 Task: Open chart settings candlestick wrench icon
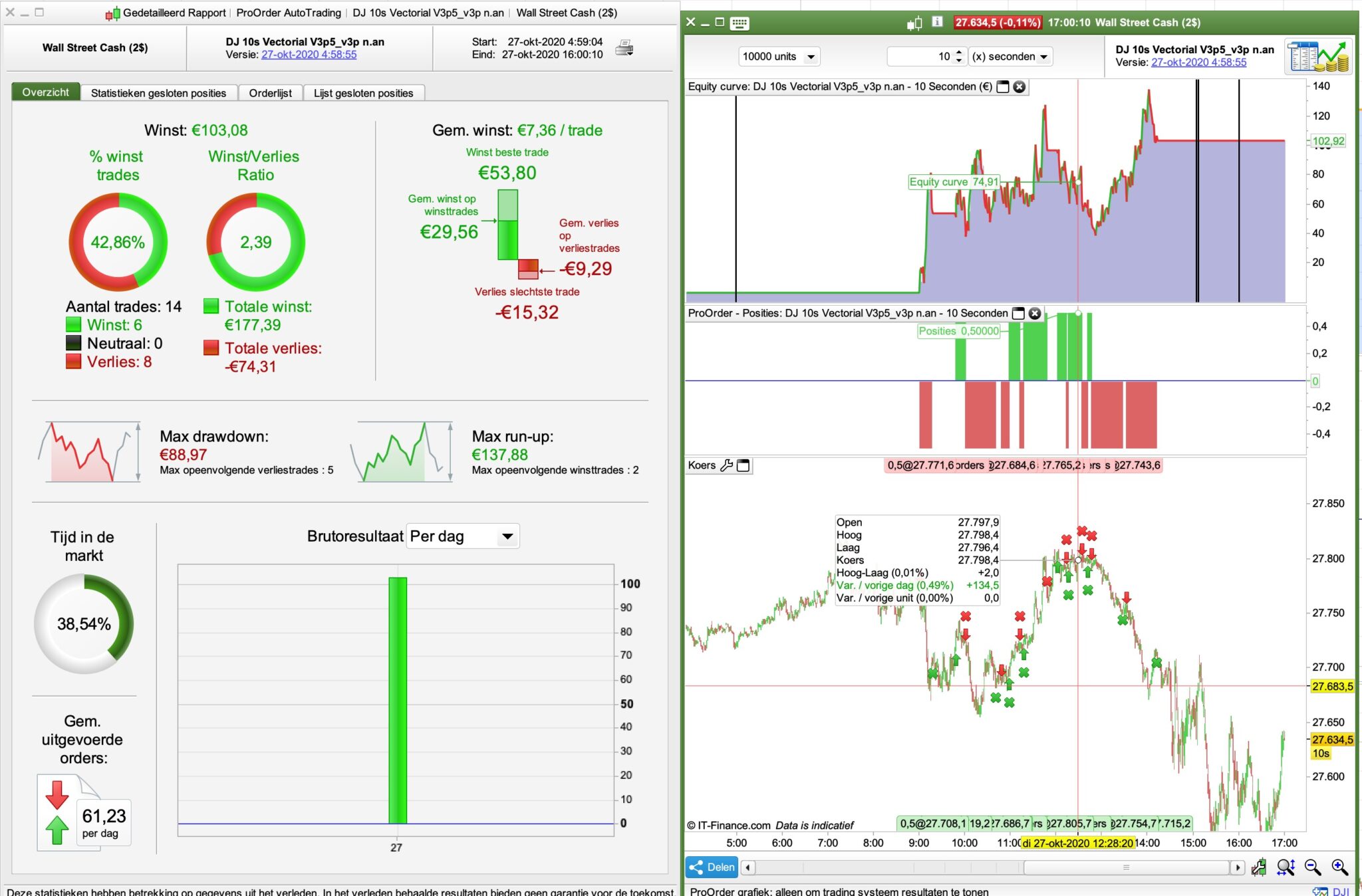[1258, 867]
